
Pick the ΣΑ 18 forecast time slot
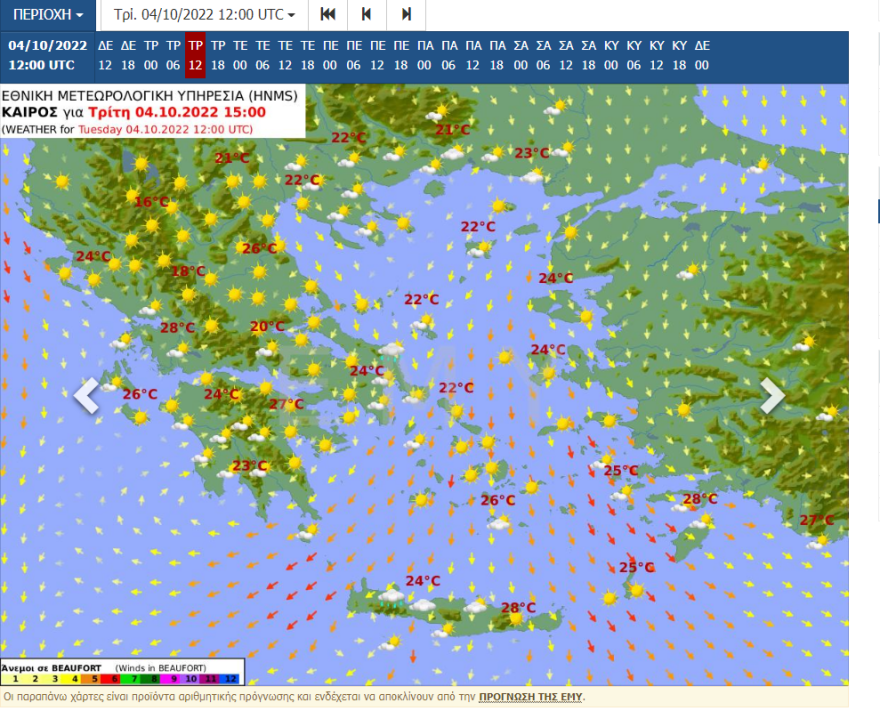(x=588, y=55)
